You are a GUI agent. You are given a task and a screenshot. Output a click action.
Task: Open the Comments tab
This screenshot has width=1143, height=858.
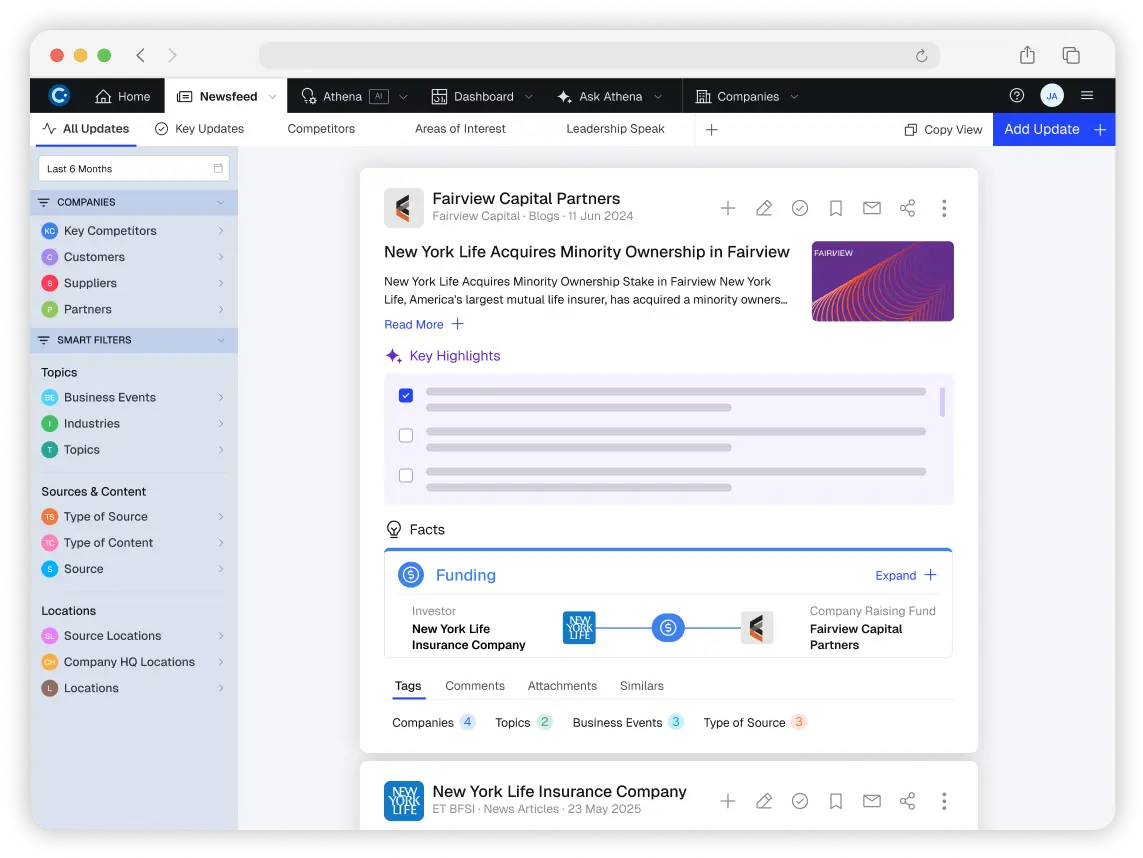coord(475,686)
